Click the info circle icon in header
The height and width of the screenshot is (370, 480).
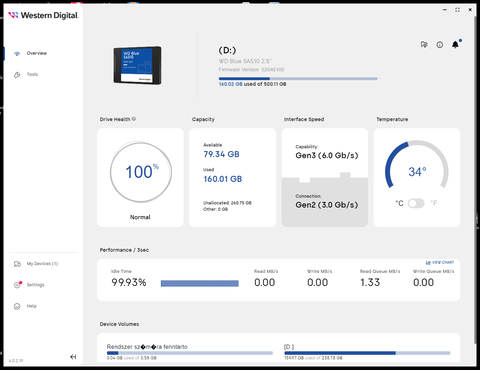[x=440, y=45]
